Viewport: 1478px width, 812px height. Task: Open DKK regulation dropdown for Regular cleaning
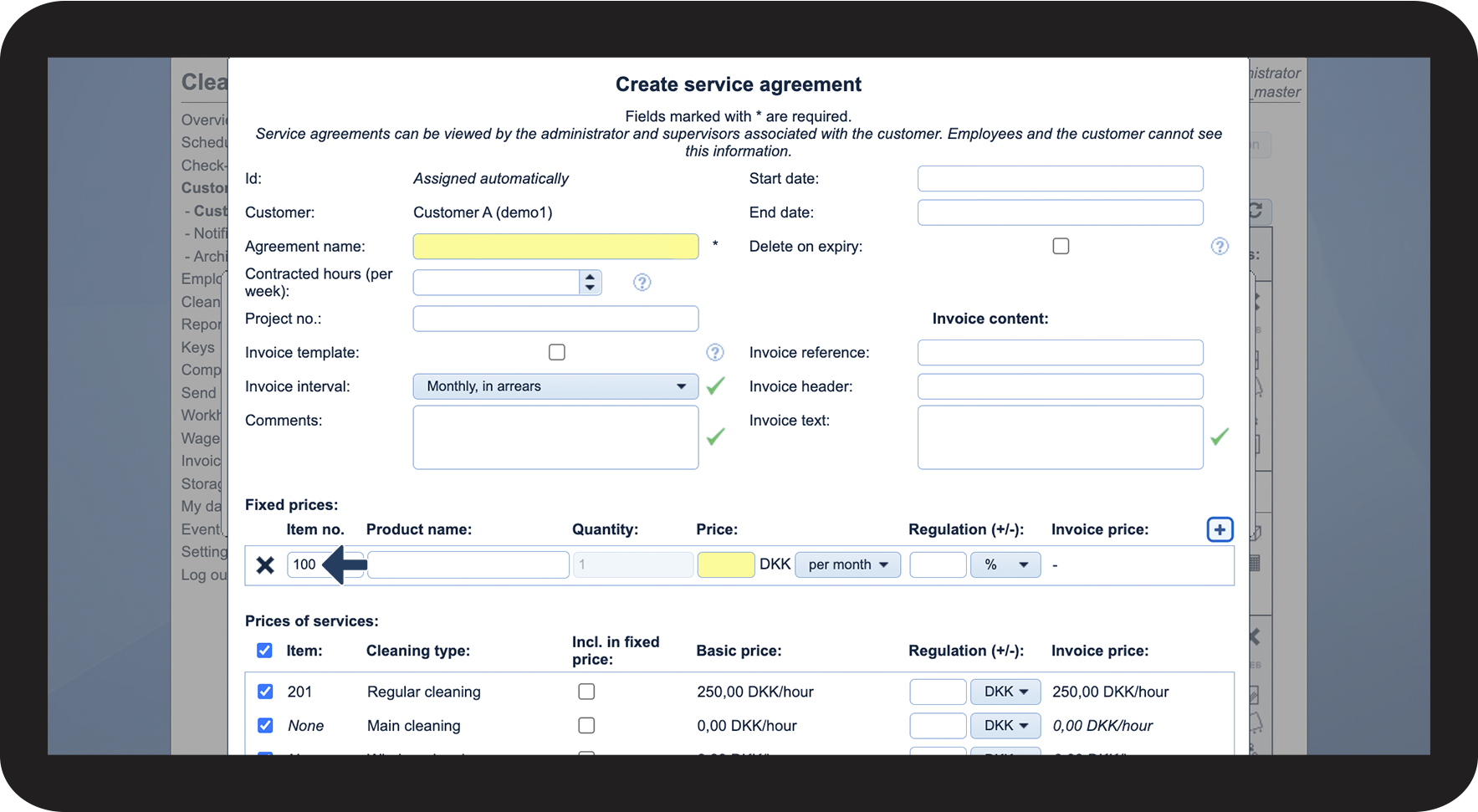[1005, 692]
